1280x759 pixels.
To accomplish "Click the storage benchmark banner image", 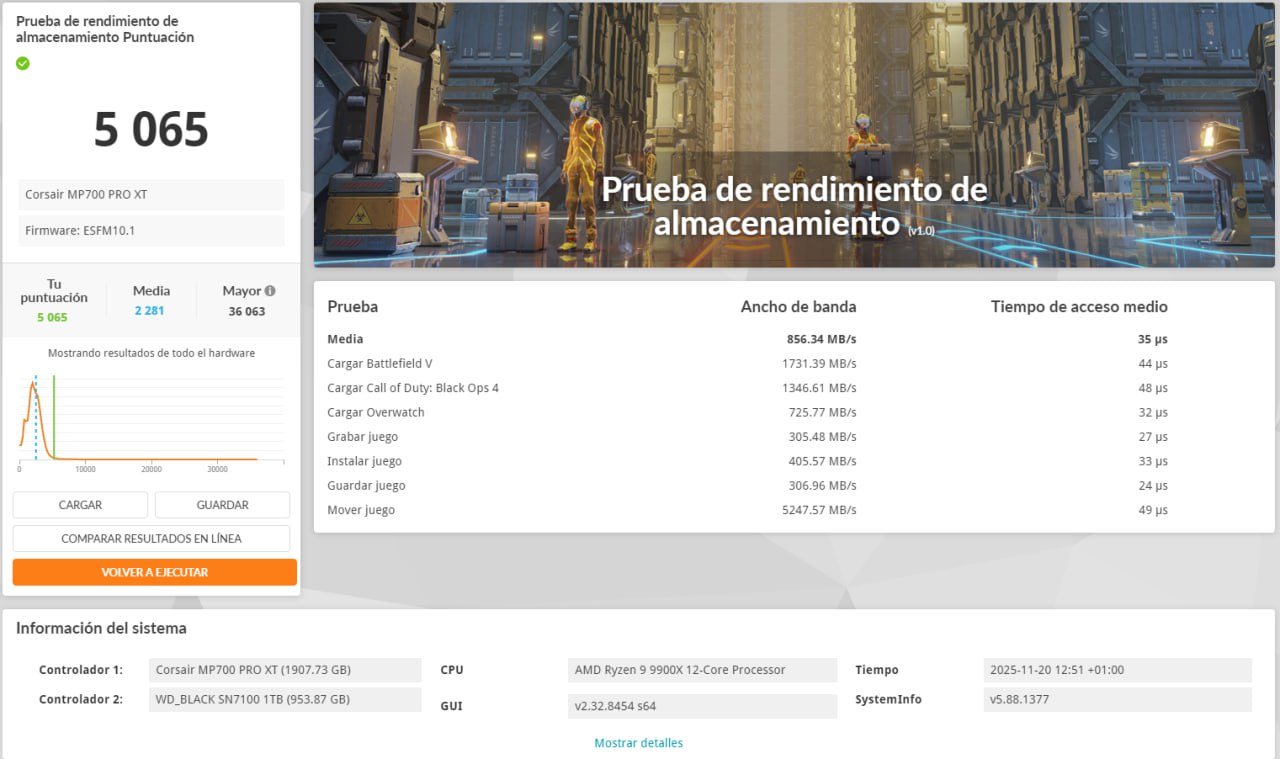I will click(794, 135).
